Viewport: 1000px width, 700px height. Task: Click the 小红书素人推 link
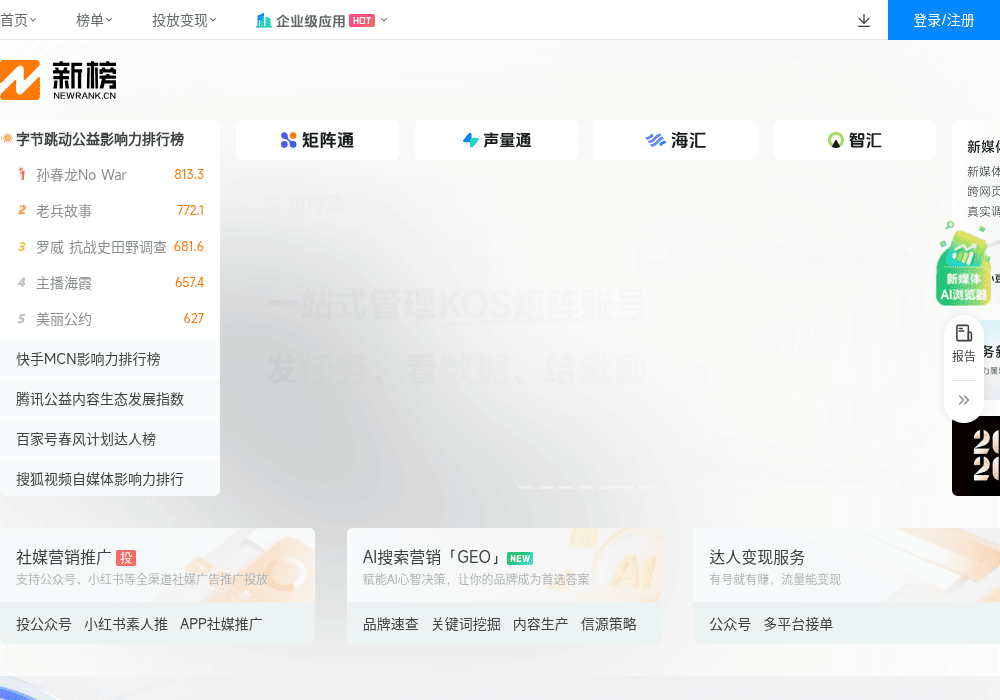pyautogui.click(x=126, y=624)
